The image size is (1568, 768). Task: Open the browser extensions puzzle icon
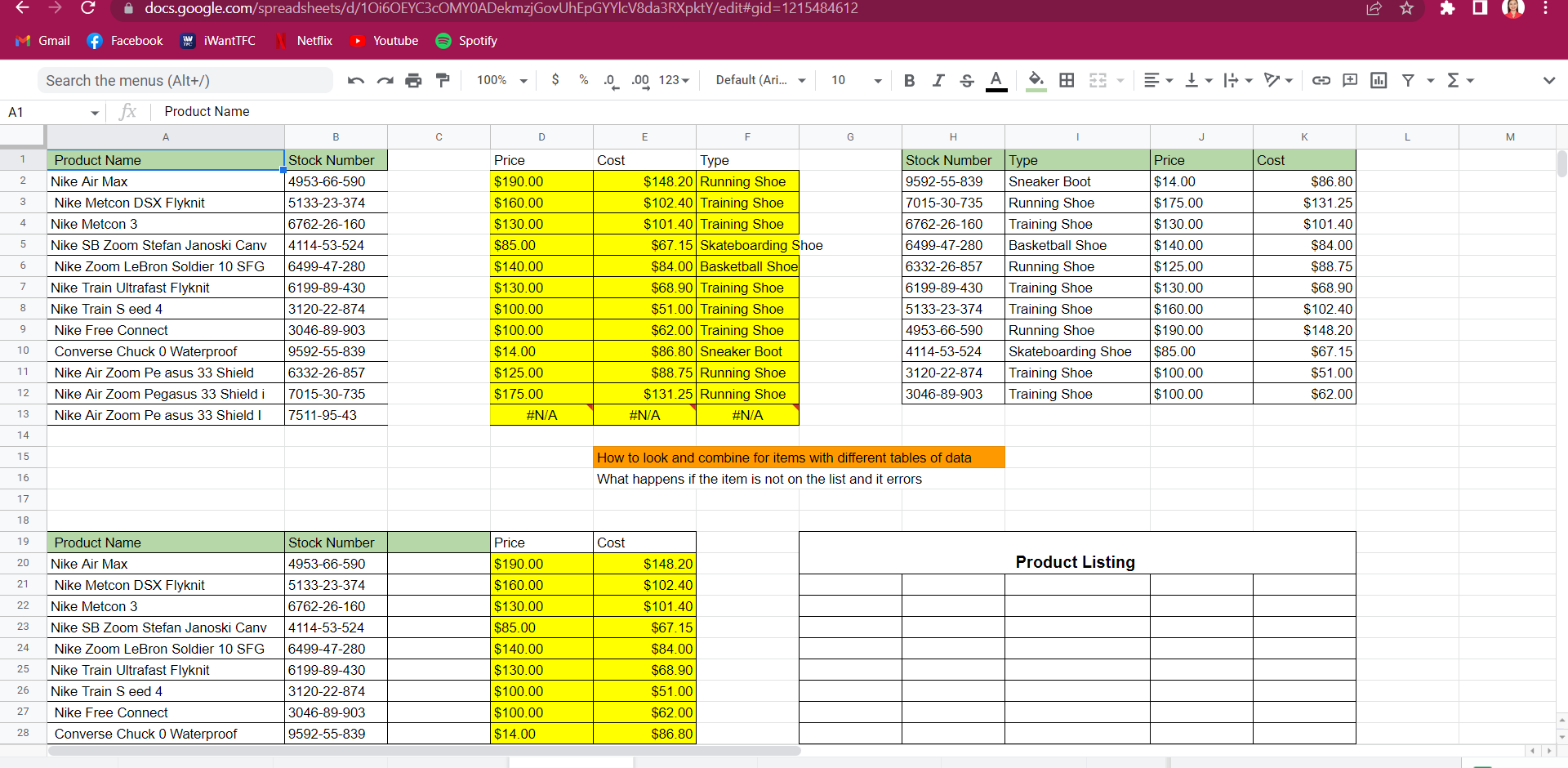pos(1447,8)
